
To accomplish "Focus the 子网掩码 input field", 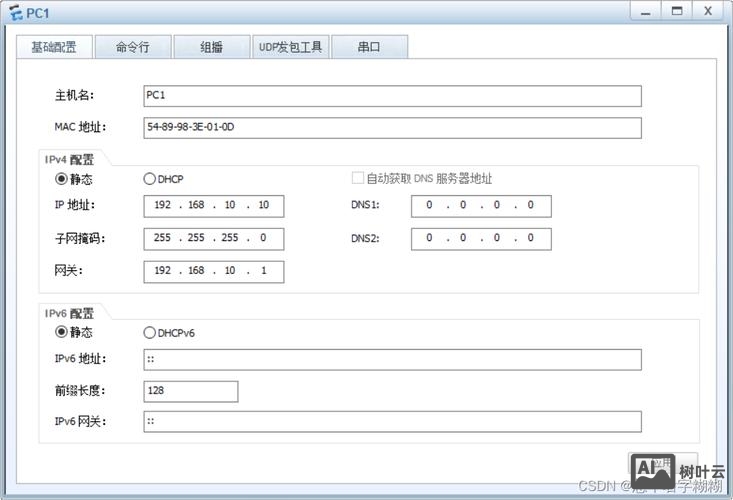I will pyautogui.click(x=214, y=239).
